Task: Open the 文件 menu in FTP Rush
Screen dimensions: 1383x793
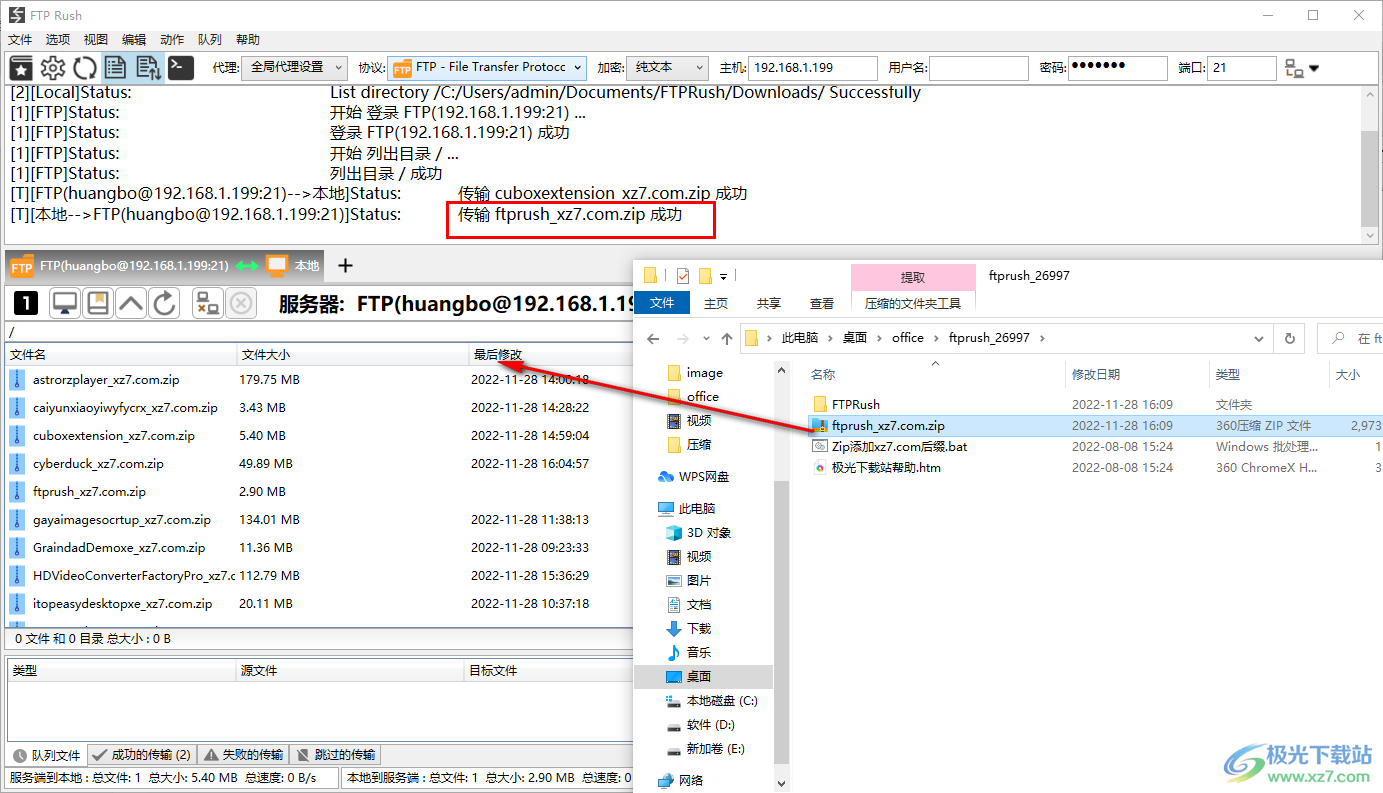Action: [x=21, y=40]
